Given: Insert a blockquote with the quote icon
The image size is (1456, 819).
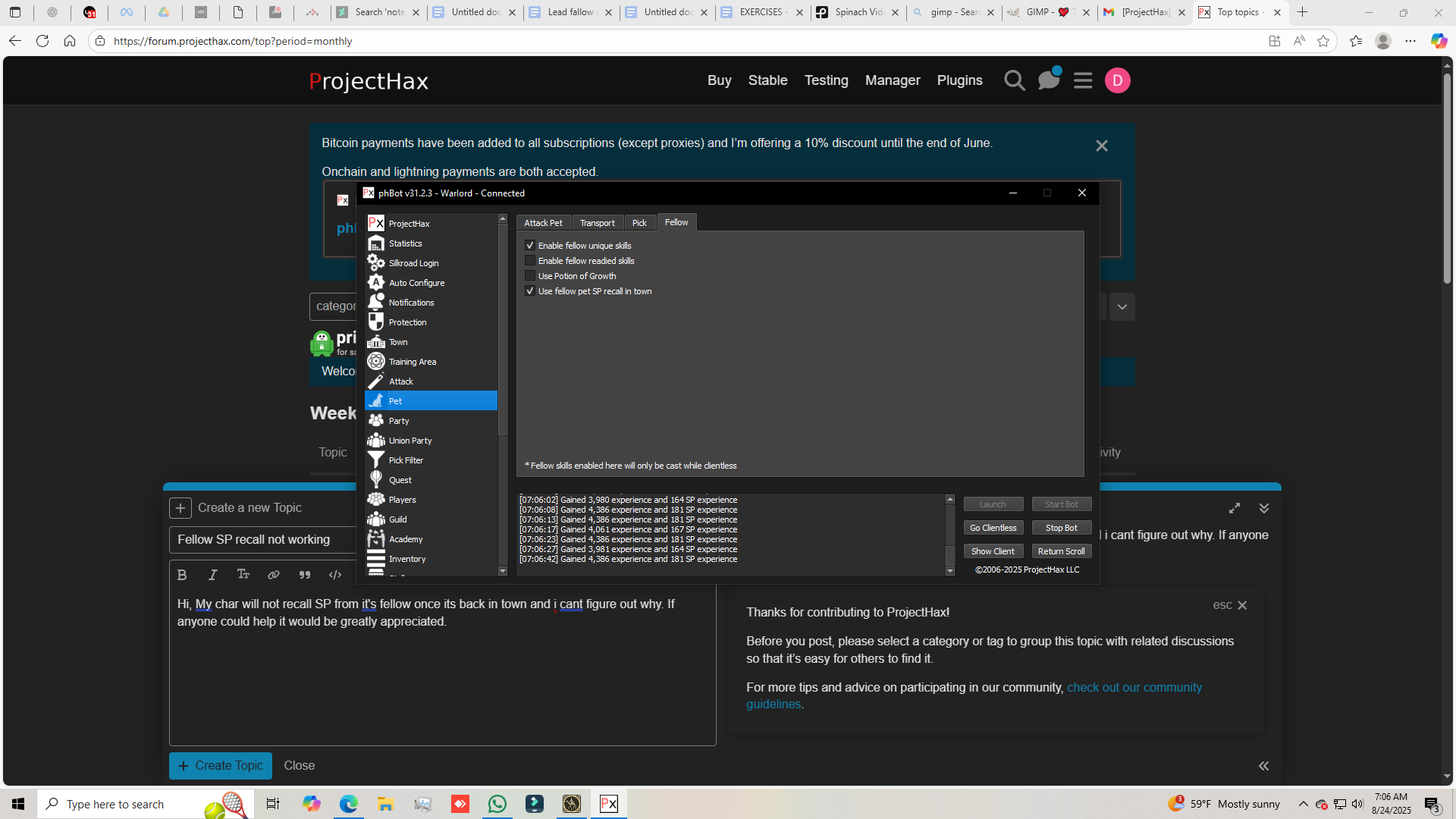Looking at the screenshot, I should tap(305, 575).
